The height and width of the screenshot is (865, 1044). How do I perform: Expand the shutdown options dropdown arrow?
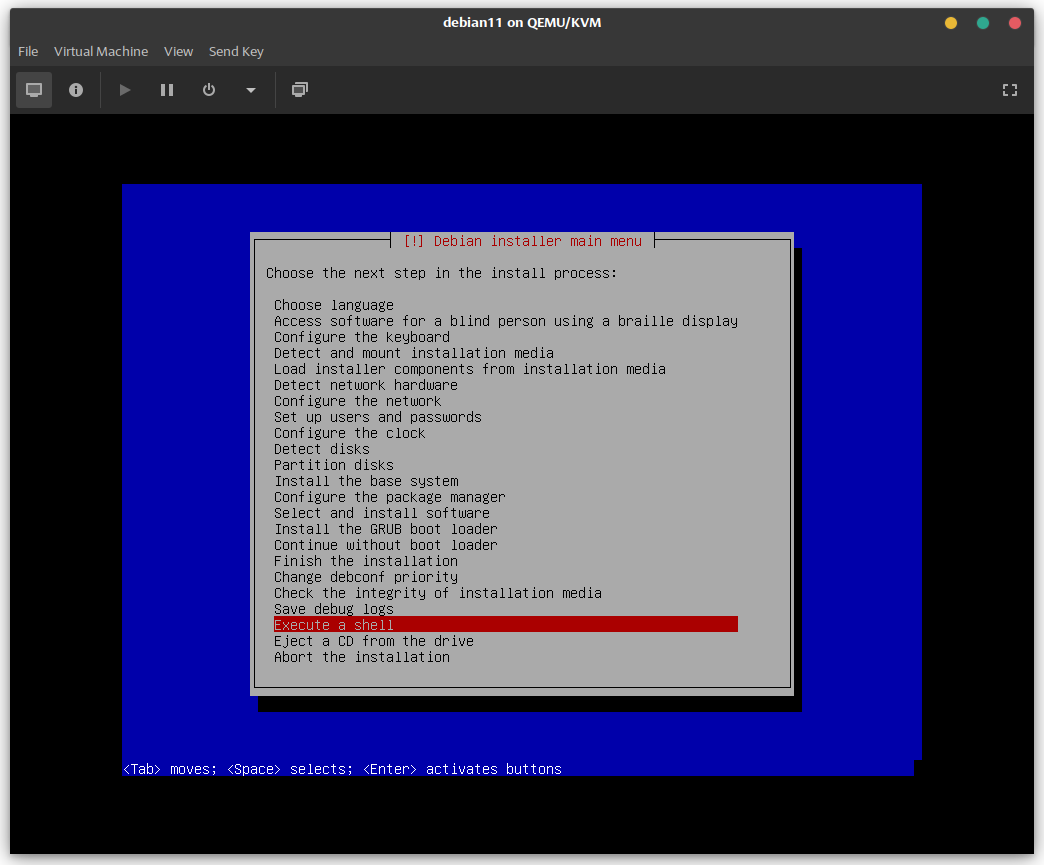(x=251, y=90)
